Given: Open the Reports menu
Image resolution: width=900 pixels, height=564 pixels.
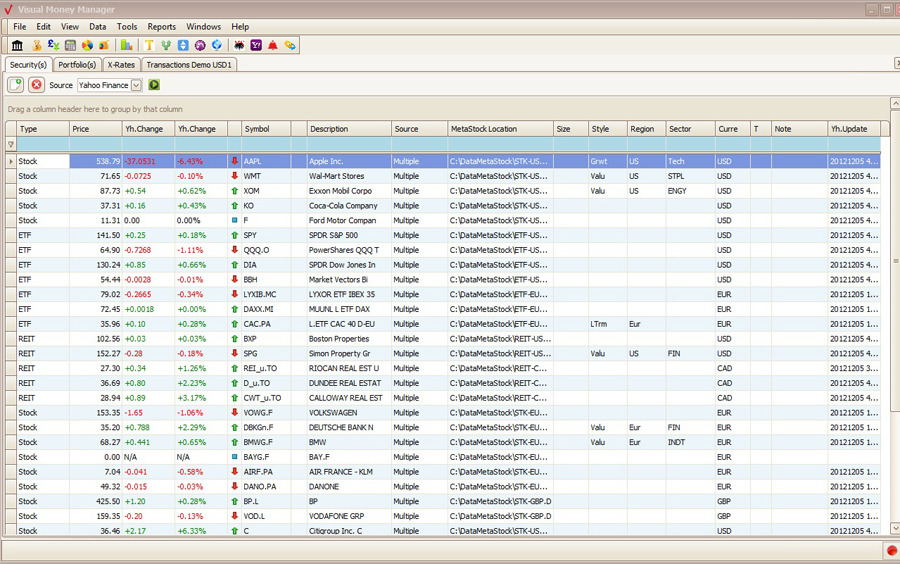Looking at the screenshot, I should click(161, 26).
